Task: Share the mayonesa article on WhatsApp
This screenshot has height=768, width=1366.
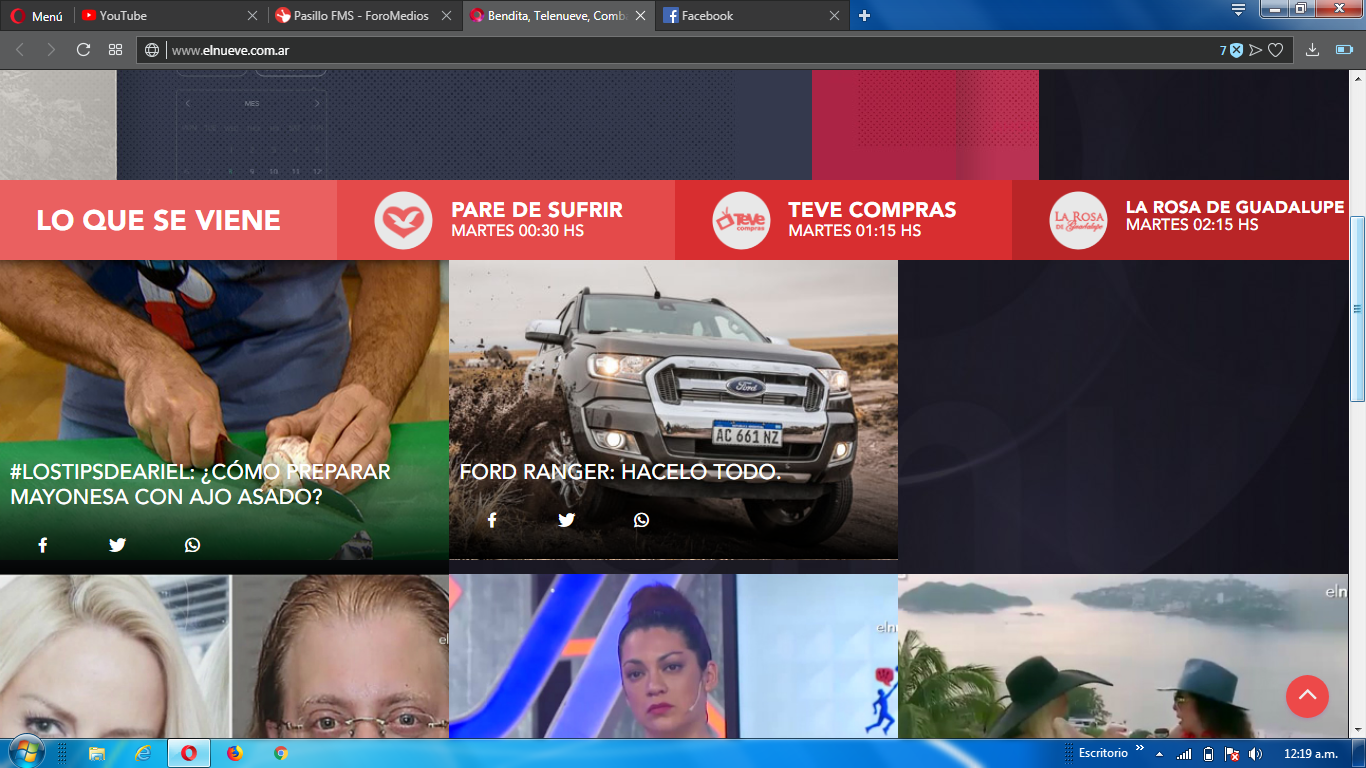Action: 192,545
